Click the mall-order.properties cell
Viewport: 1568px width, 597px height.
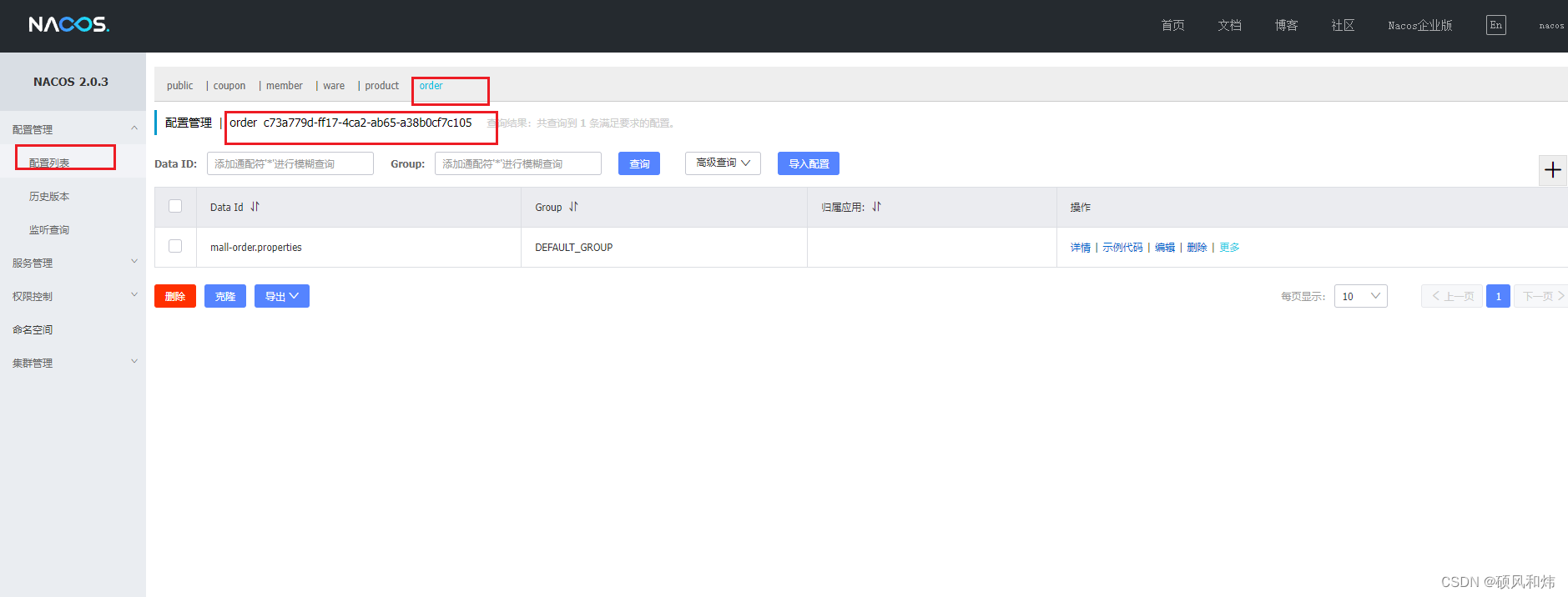coord(256,248)
